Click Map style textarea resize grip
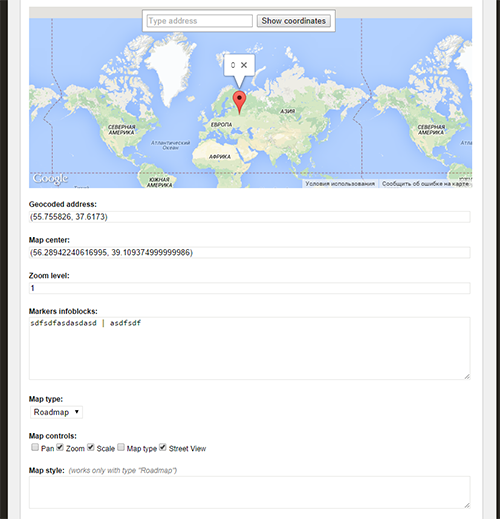Viewport: 500px width, 519px height. 467,505
